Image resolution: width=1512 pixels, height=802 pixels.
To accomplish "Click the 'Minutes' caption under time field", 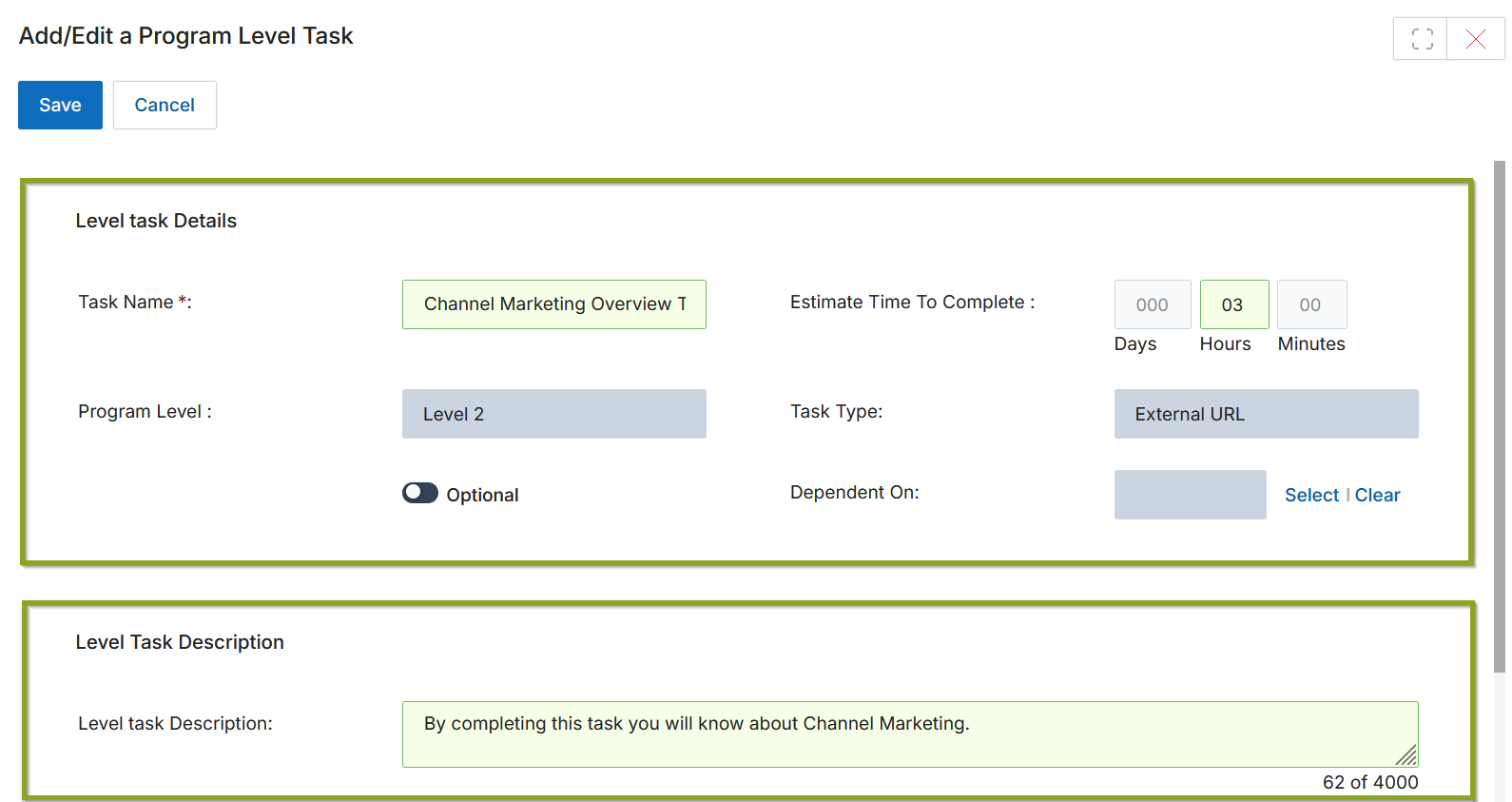I will 1311,343.
